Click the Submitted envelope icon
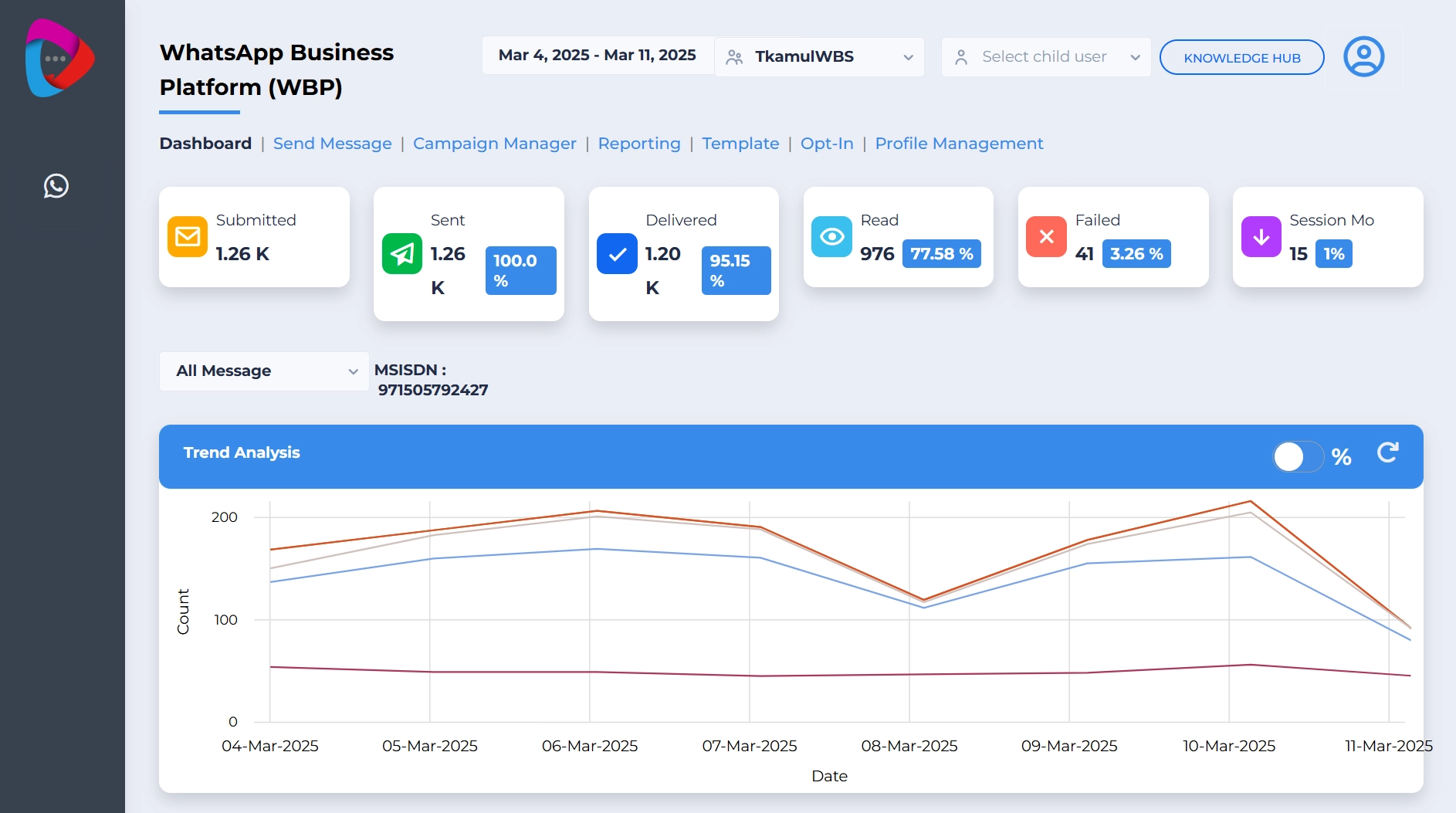The height and width of the screenshot is (813, 1456). (188, 236)
